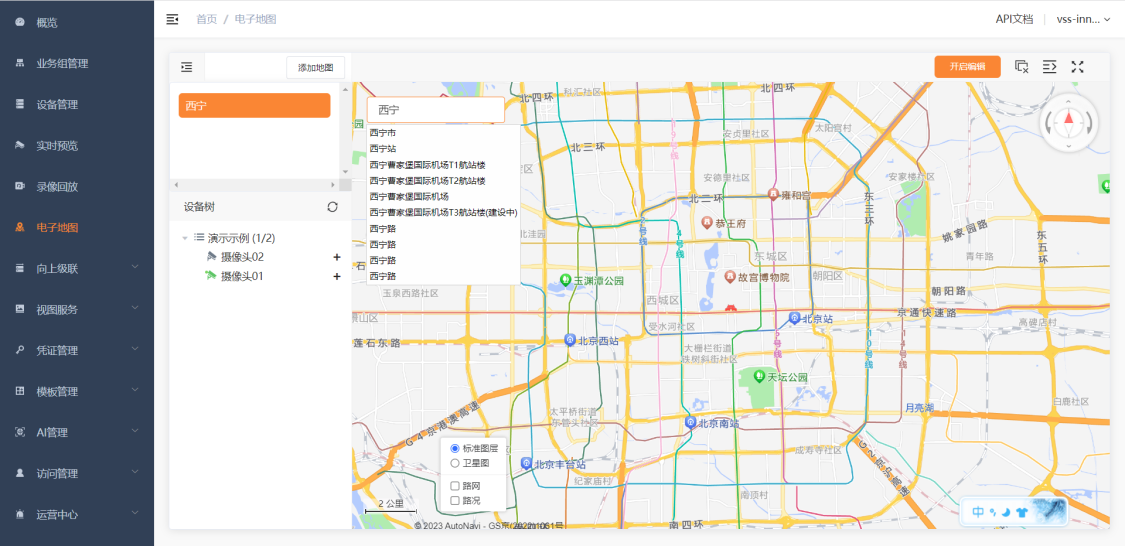This screenshot has height=546, width=1125.
Task: Click the 业务组管理 group icon
Action: 20,63
